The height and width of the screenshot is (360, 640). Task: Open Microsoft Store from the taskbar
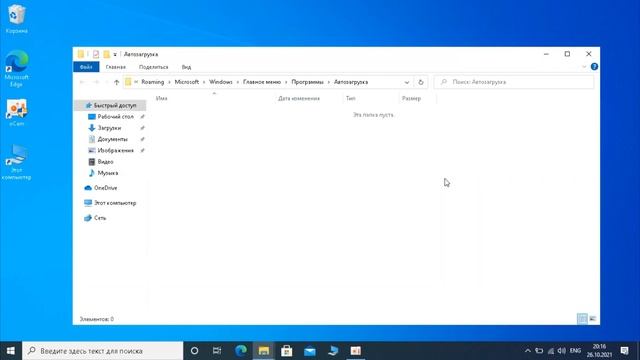[287, 351]
